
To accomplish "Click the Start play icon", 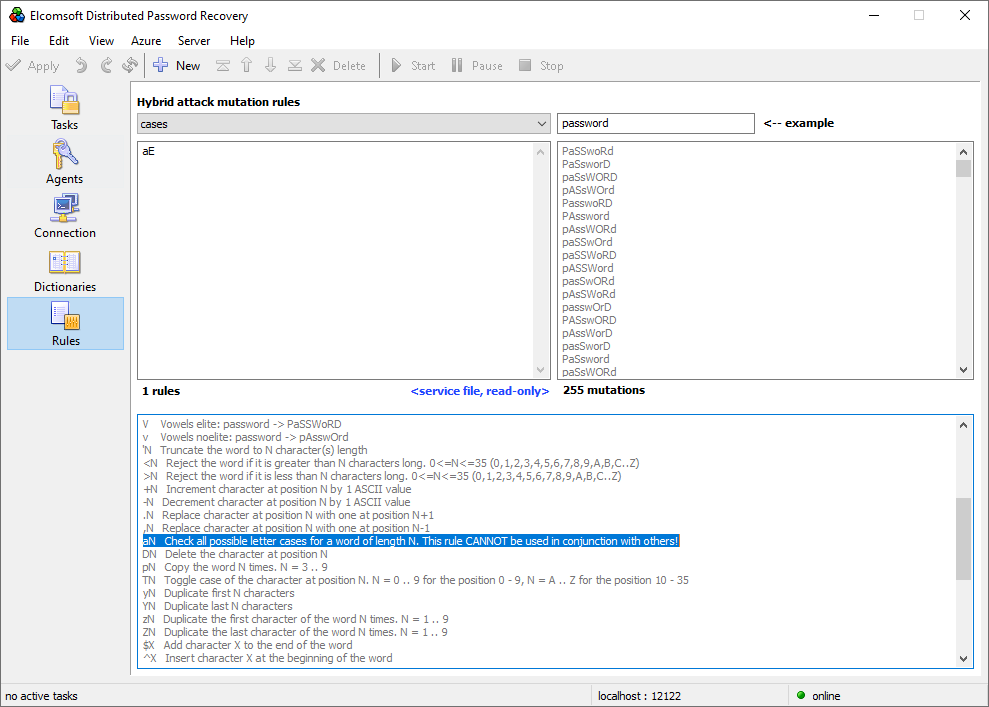I will click(x=396, y=65).
